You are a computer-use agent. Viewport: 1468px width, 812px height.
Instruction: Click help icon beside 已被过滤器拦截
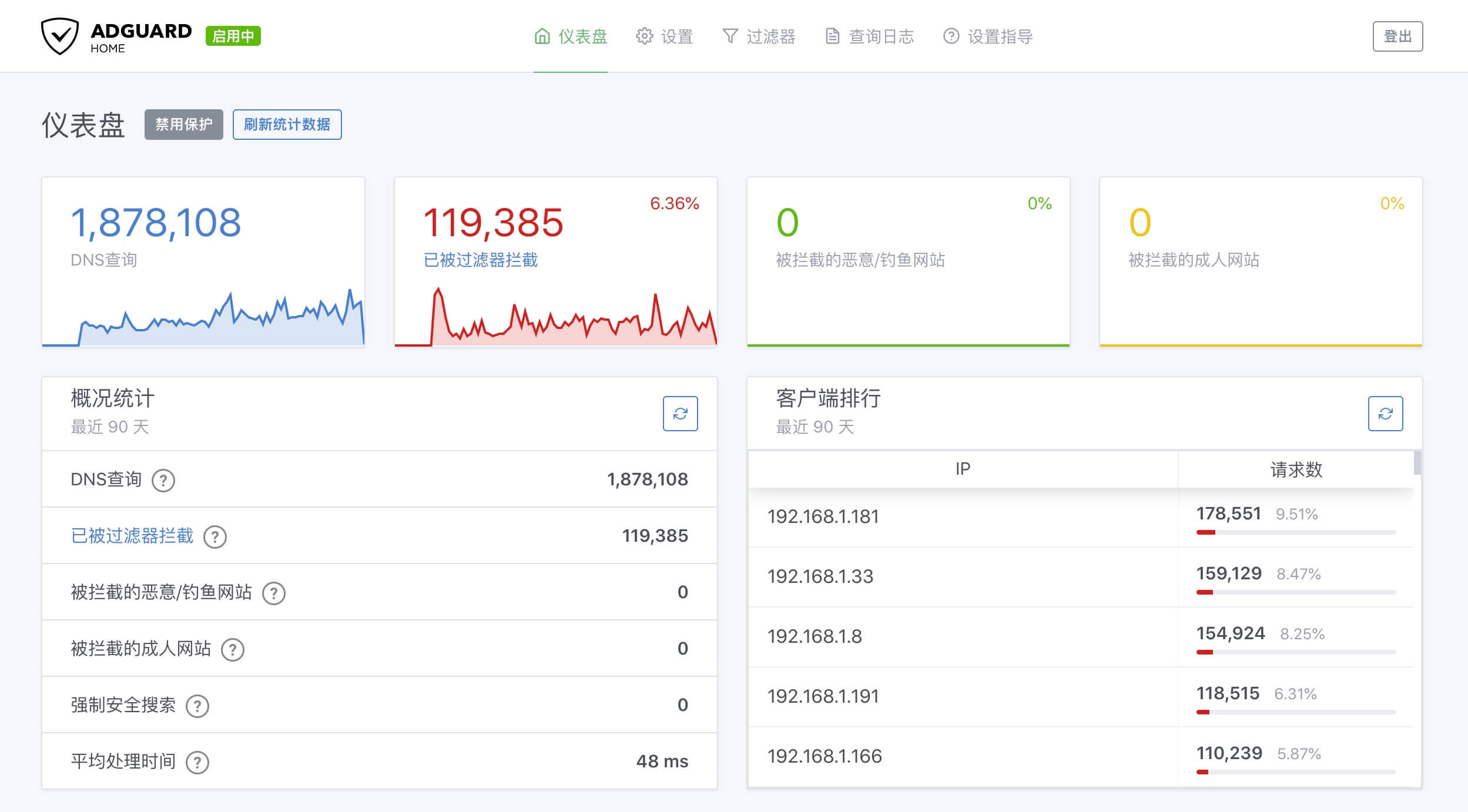215,537
